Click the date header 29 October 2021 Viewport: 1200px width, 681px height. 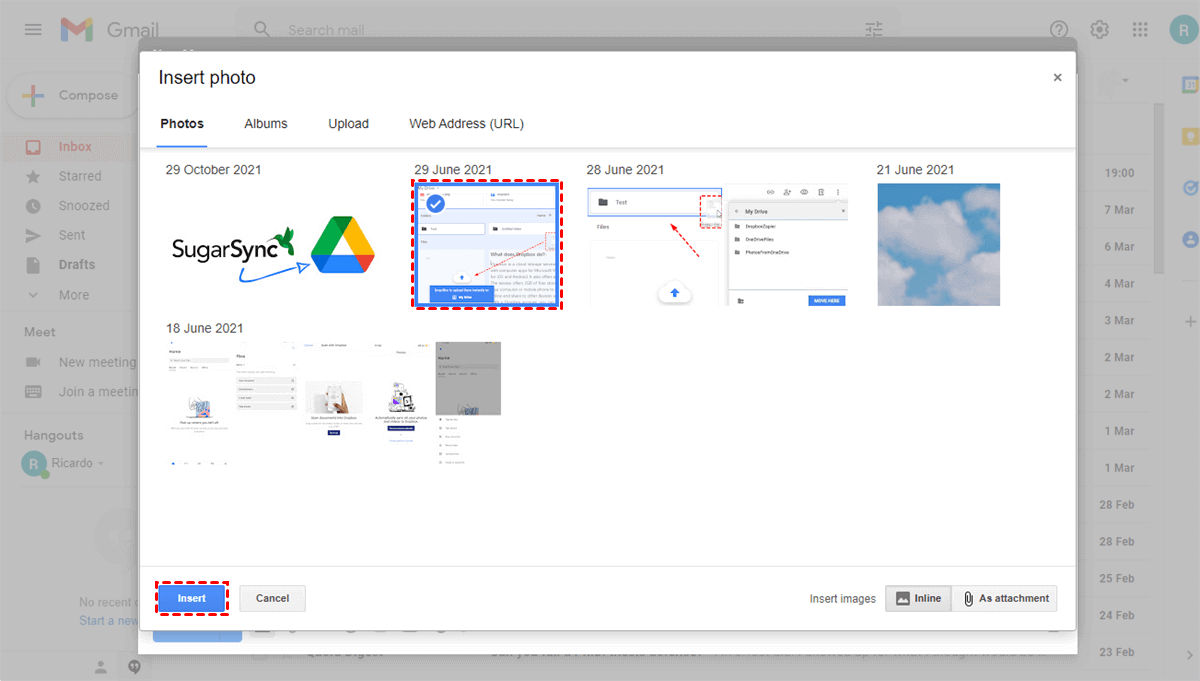[213, 170]
